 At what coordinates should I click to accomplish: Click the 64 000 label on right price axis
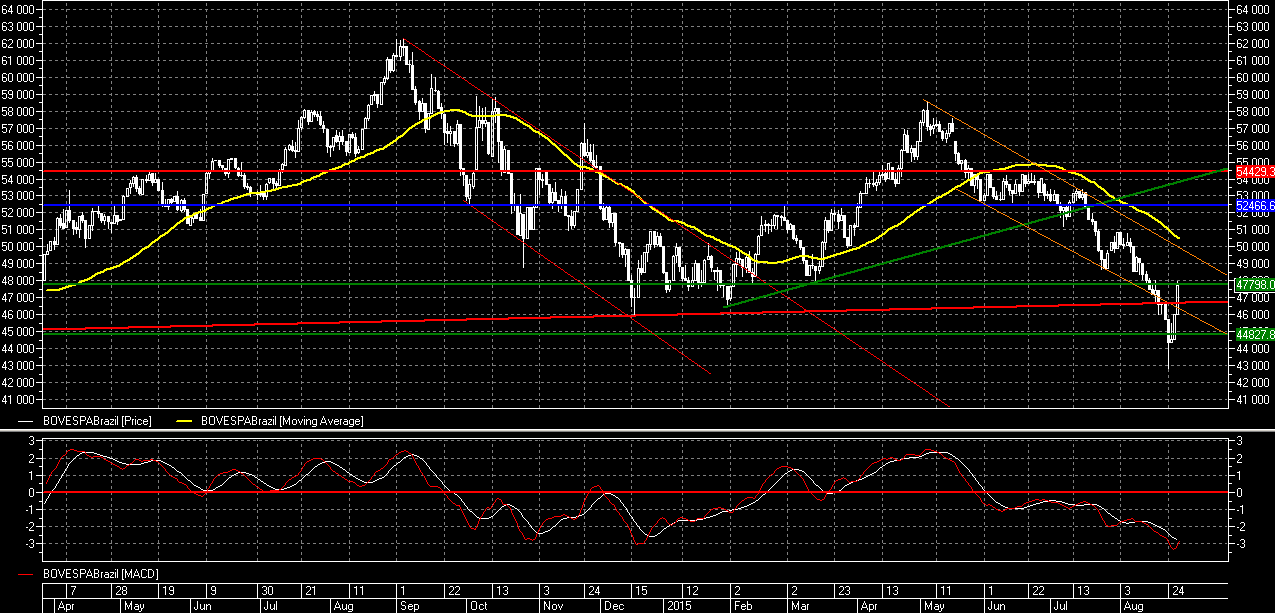click(1251, 10)
